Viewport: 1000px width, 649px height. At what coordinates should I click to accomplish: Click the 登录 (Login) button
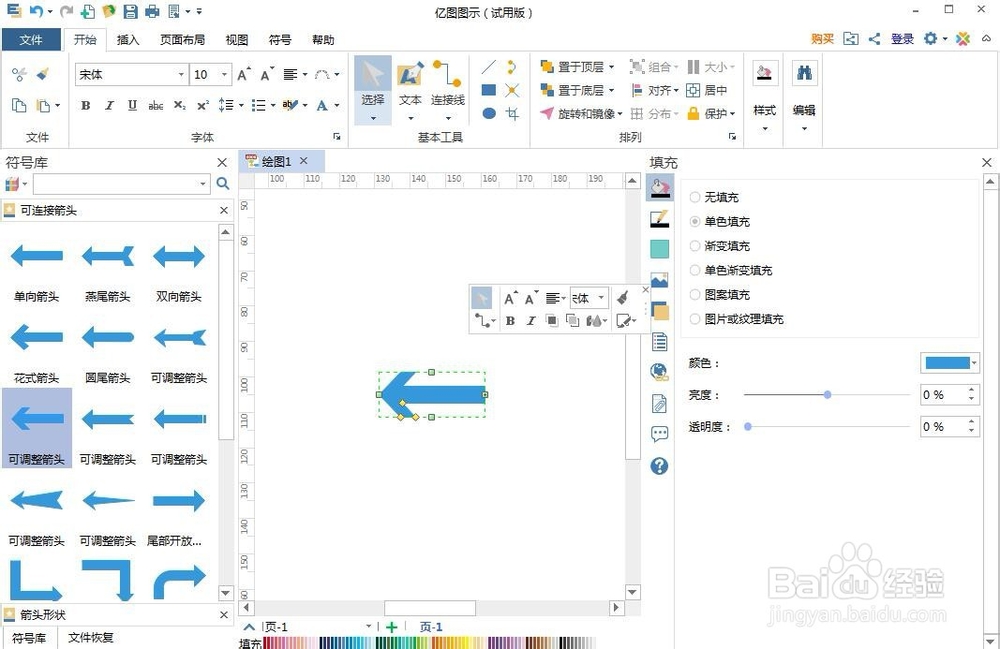click(902, 39)
